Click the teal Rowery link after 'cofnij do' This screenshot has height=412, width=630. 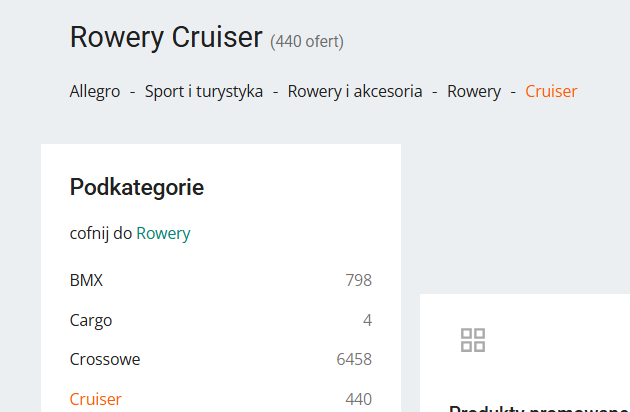[163, 233]
